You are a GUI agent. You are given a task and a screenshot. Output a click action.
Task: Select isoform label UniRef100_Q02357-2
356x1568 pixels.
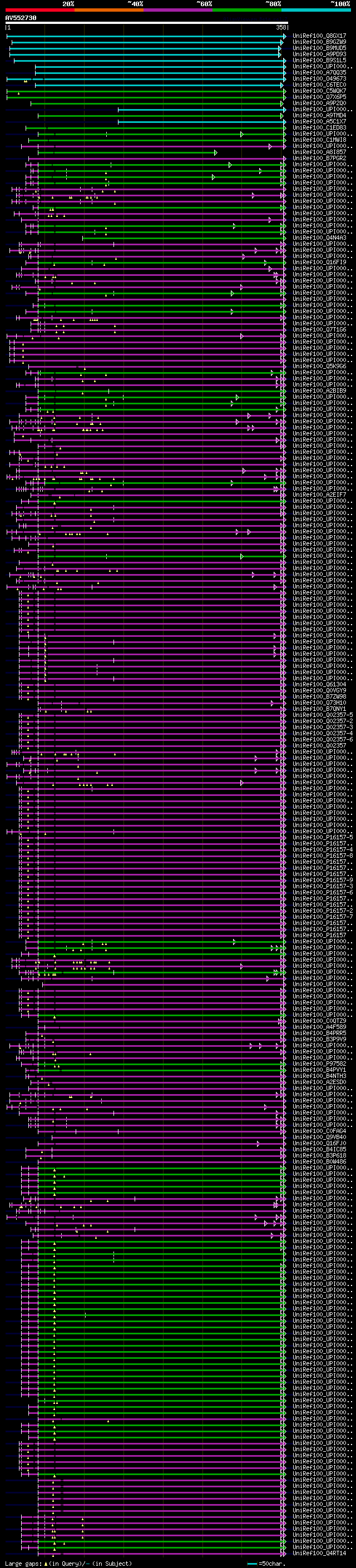click(323, 721)
